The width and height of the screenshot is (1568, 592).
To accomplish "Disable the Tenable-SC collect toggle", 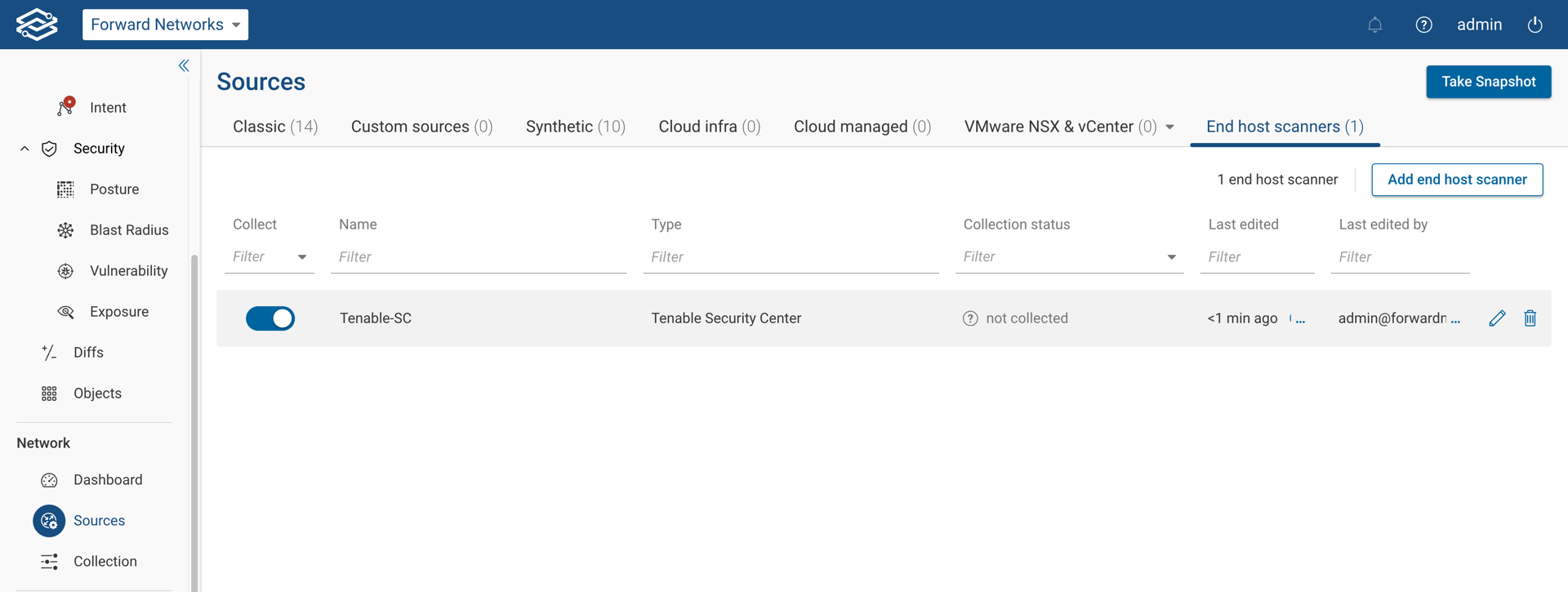I will click(x=270, y=318).
